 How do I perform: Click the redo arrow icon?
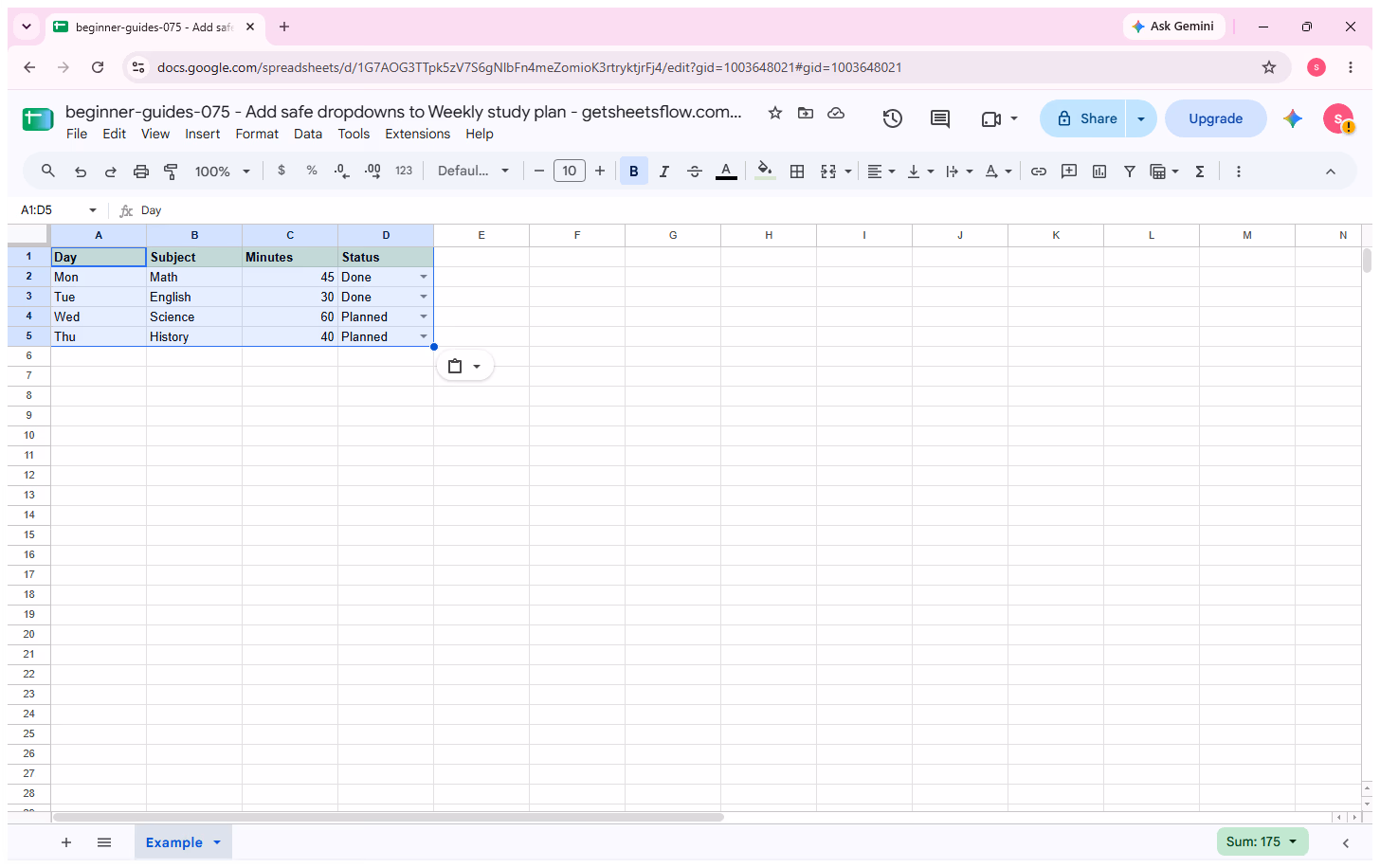coord(111,172)
